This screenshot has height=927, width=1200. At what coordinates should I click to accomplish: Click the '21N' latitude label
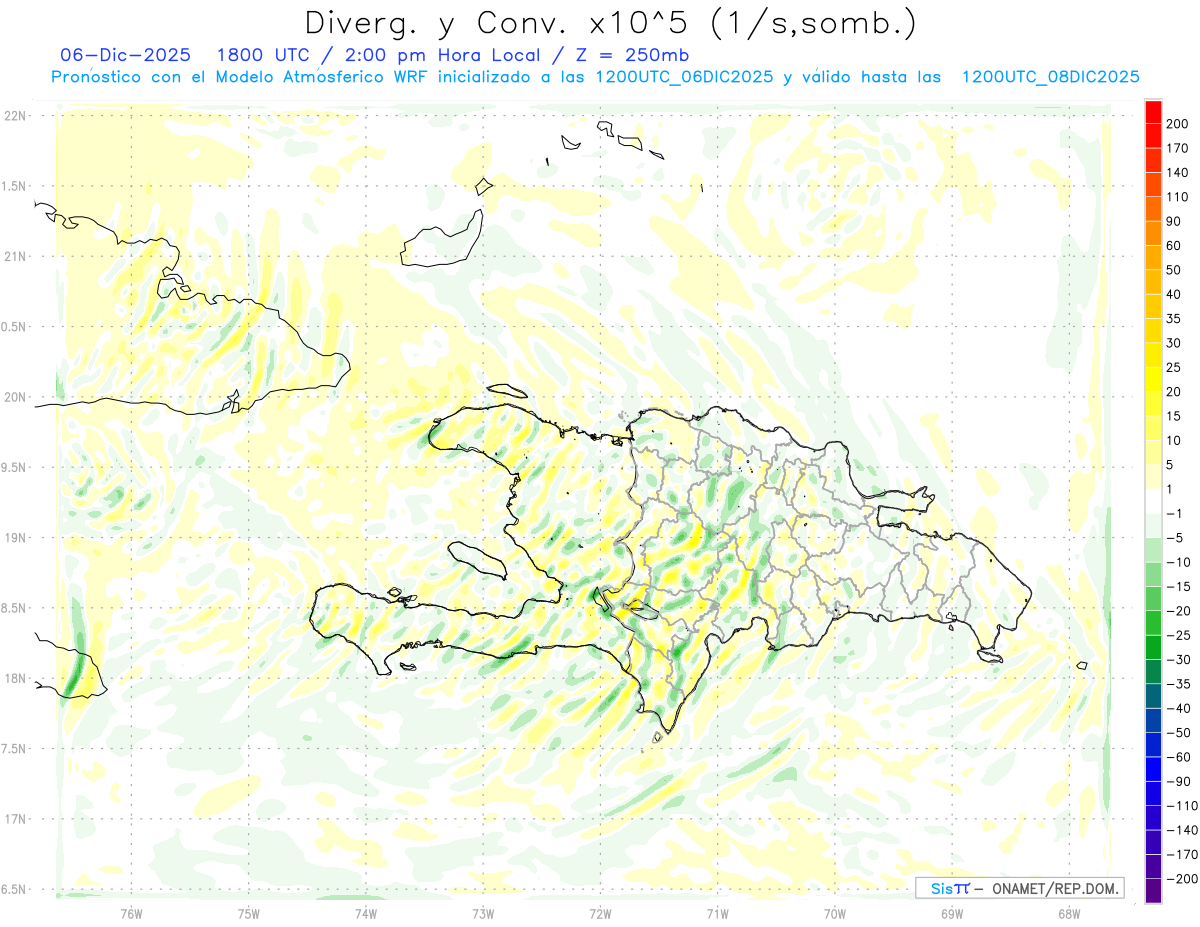15,256
